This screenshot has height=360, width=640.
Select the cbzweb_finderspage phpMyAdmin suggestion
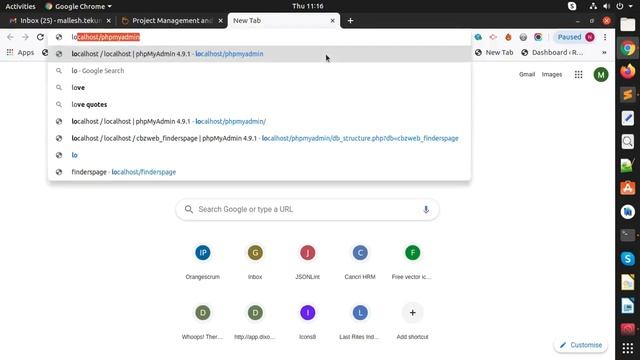coord(259,138)
